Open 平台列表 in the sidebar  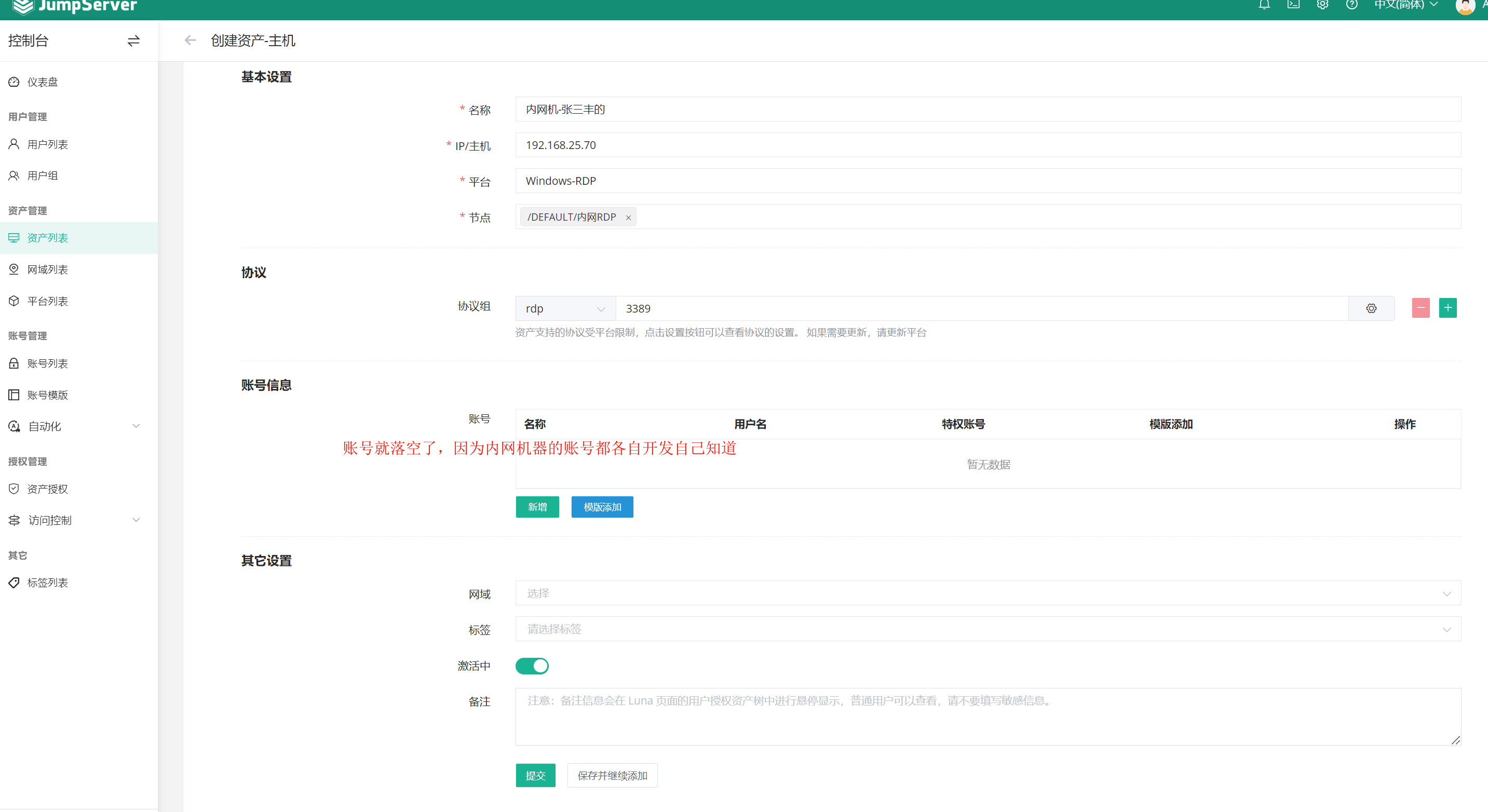pos(47,301)
